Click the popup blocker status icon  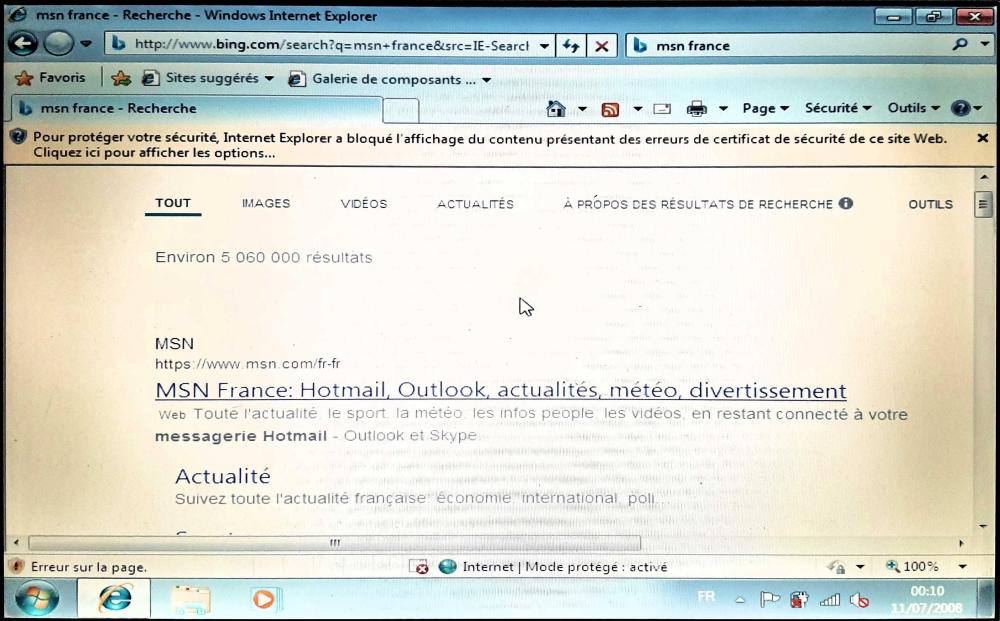click(419, 567)
